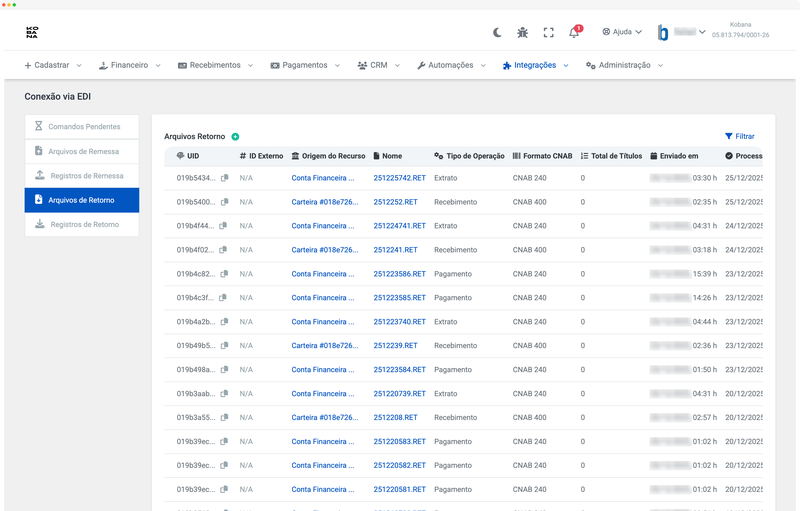Open the notifications bell
Viewport: 800px width, 511px height.
[x=574, y=32]
